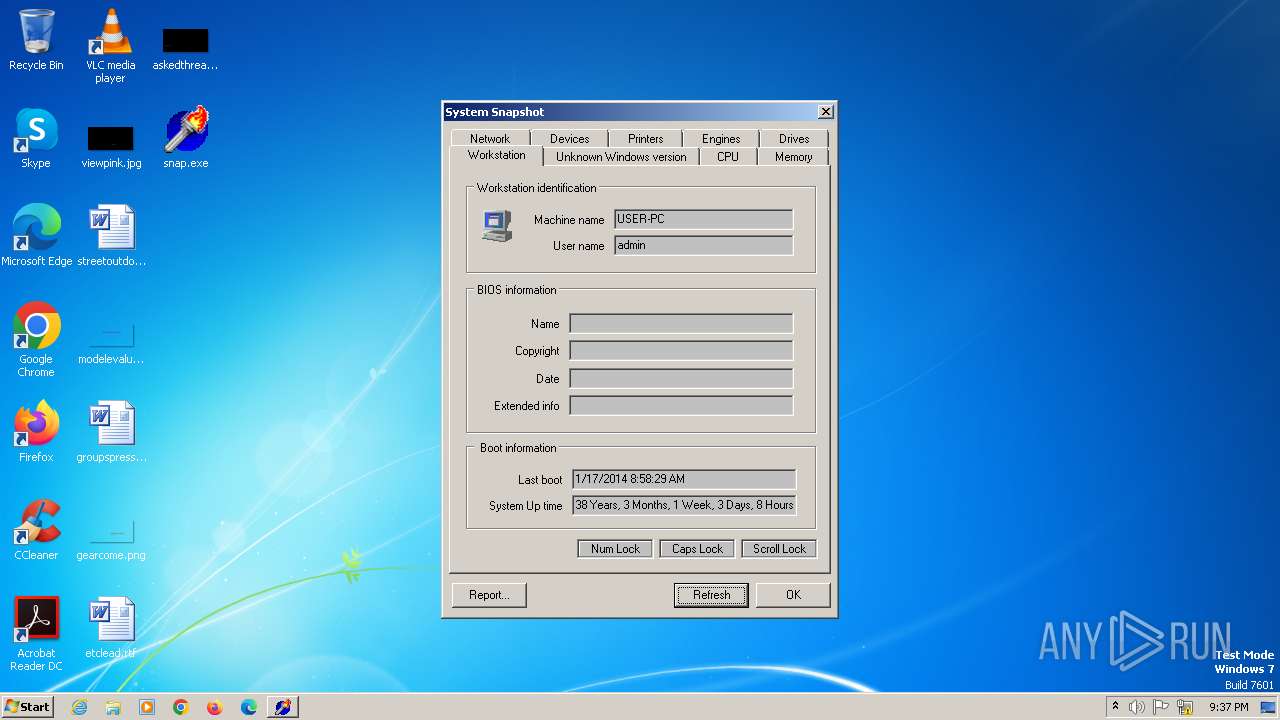This screenshot has height=720, width=1280.
Task: Click the workstation computer icon
Action: pos(496,226)
